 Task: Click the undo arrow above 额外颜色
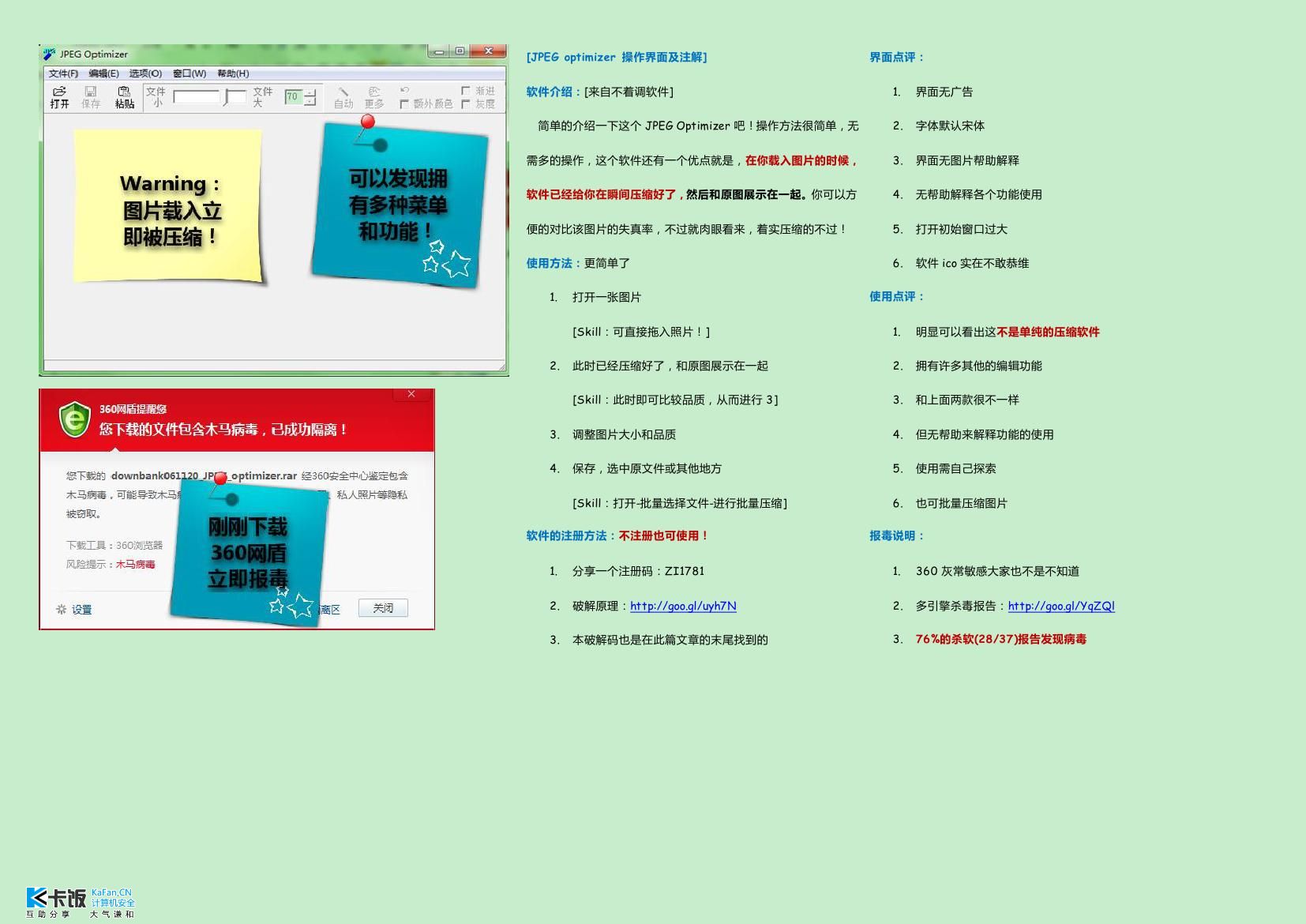[x=404, y=90]
